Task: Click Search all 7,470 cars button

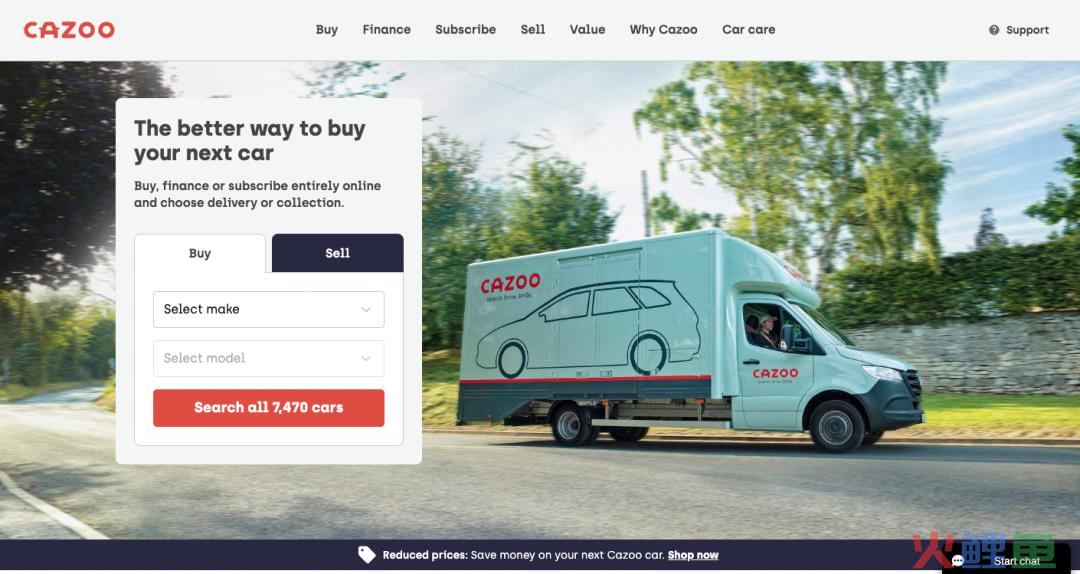Action: point(269,408)
